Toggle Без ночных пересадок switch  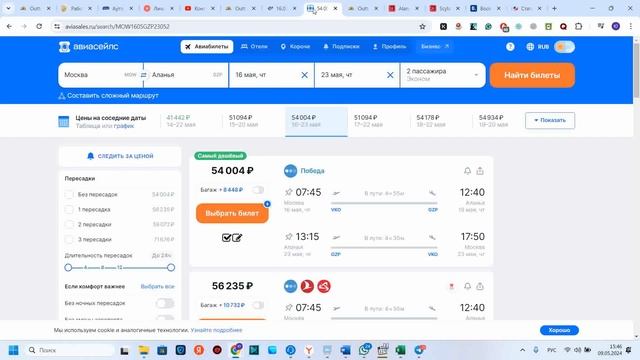pyautogui.click(x=165, y=303)
